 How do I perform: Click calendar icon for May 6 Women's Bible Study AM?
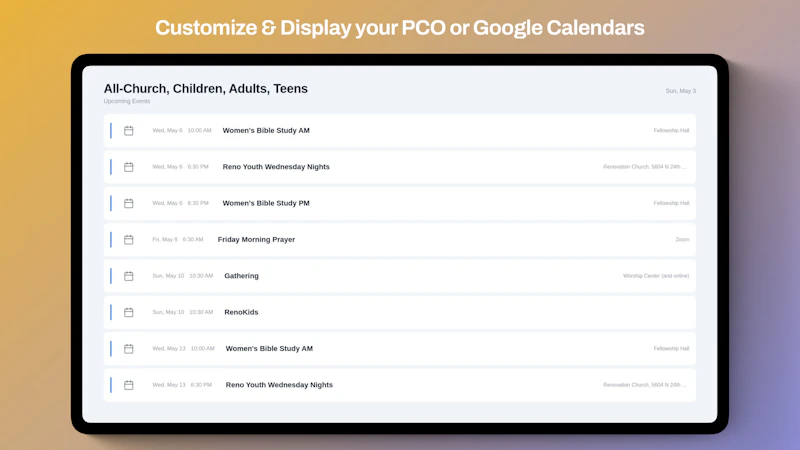click(x=129, y=131)
